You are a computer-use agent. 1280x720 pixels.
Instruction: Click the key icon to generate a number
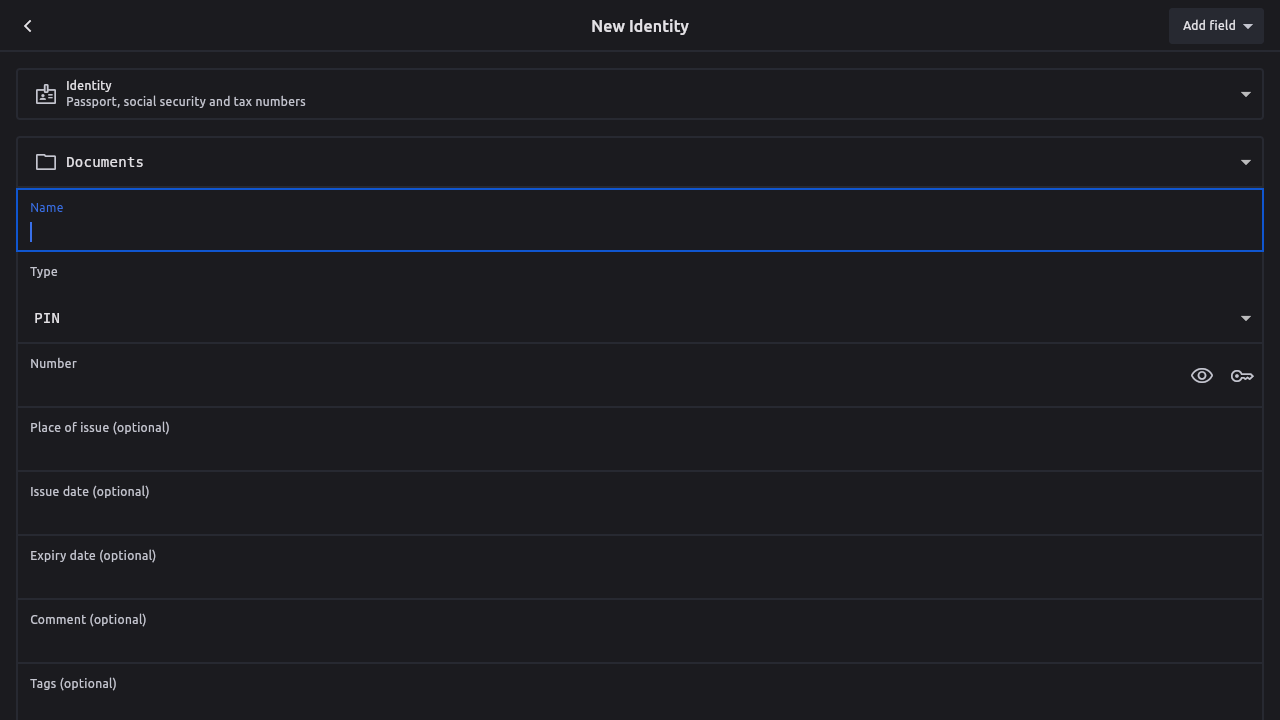pos(1242,376)
